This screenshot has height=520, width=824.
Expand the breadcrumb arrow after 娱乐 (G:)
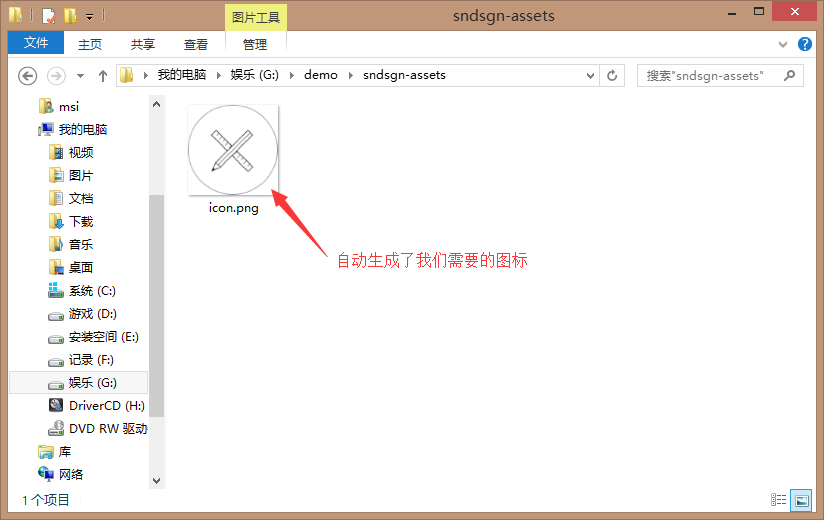(x=292, y=76)
